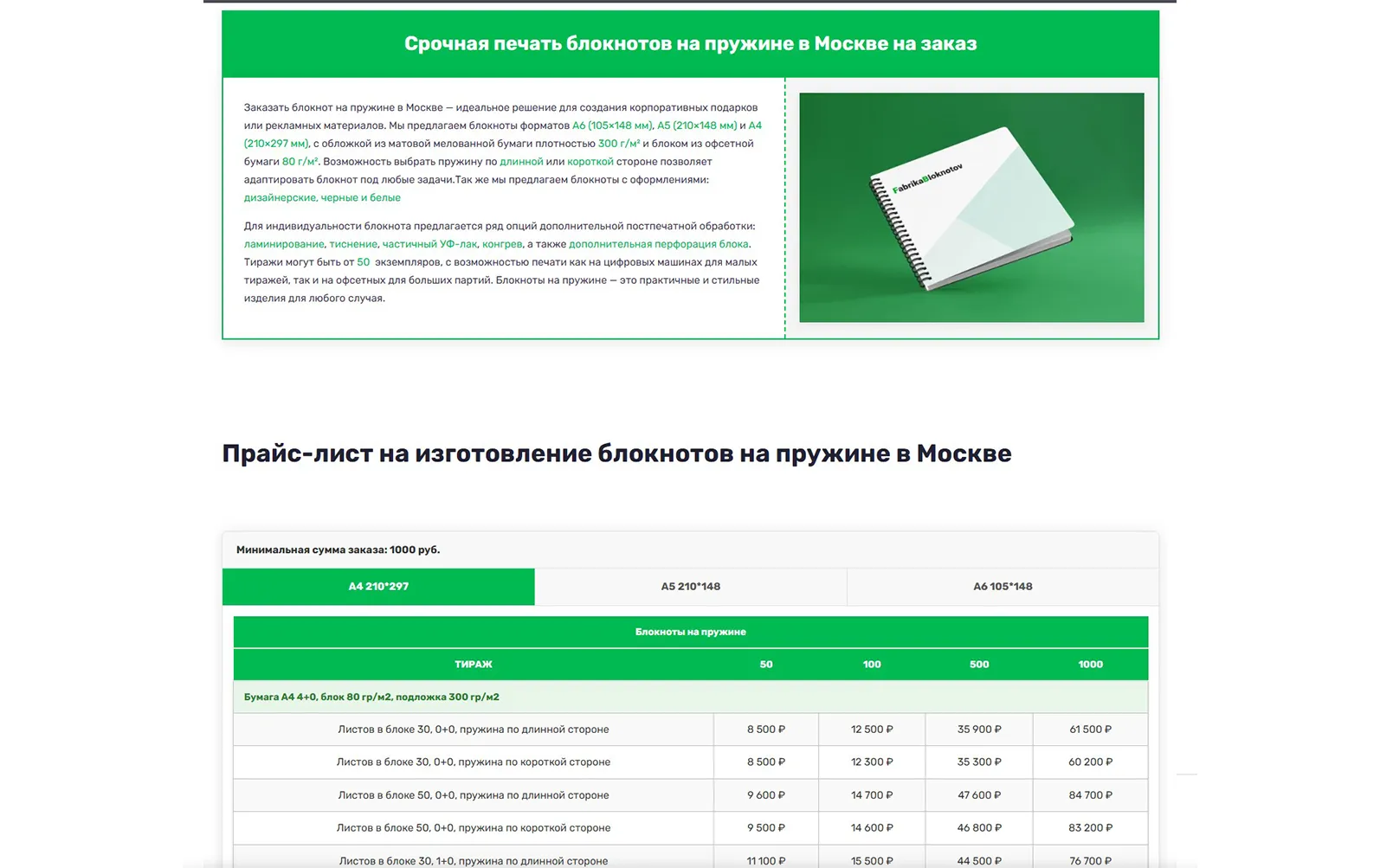1380x868 pixels.
Task: Open the A6 (105×148 мм) link
Action: click(612, 125)
